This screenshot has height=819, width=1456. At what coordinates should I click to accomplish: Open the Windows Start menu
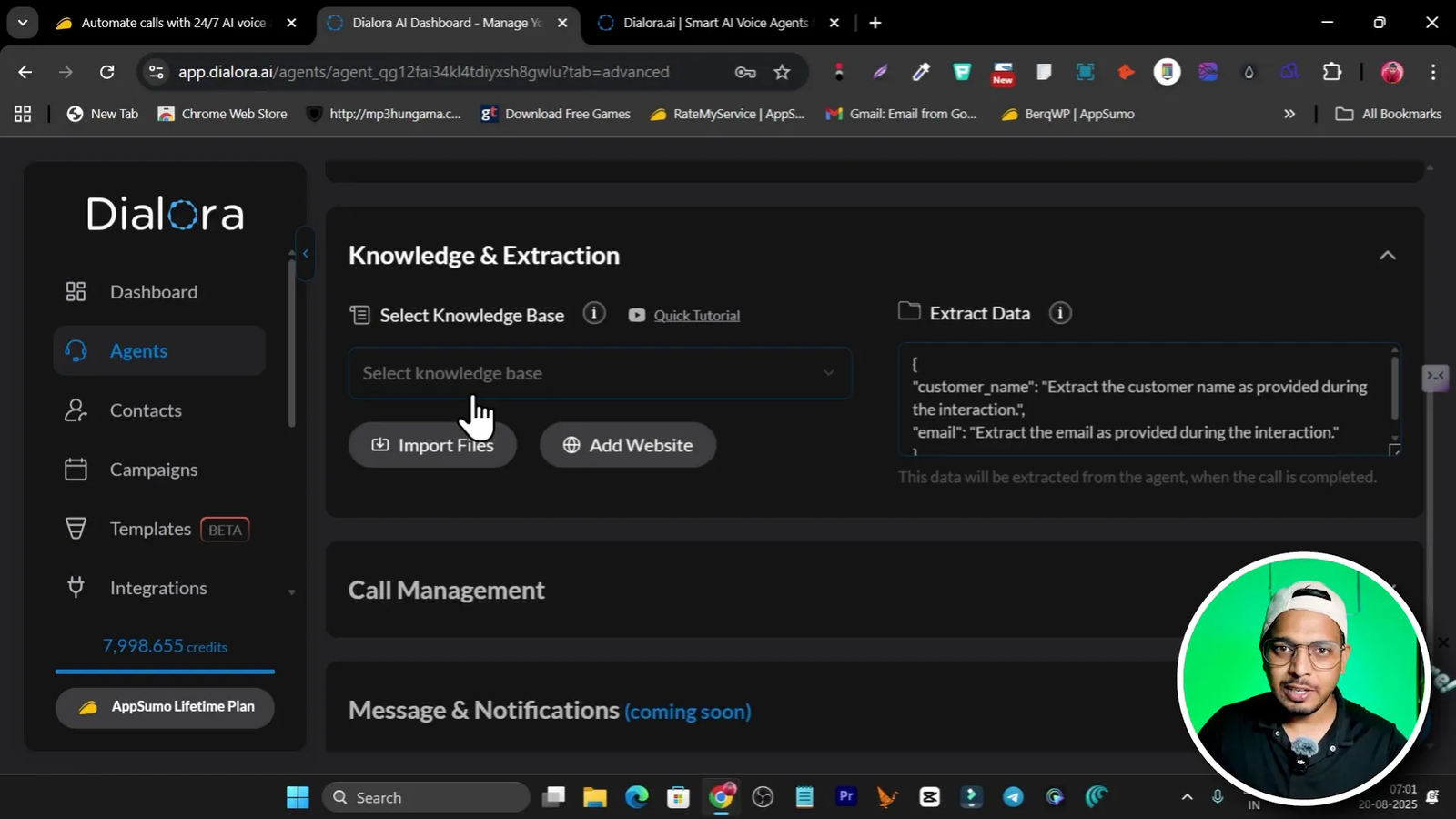click(298, 797)
